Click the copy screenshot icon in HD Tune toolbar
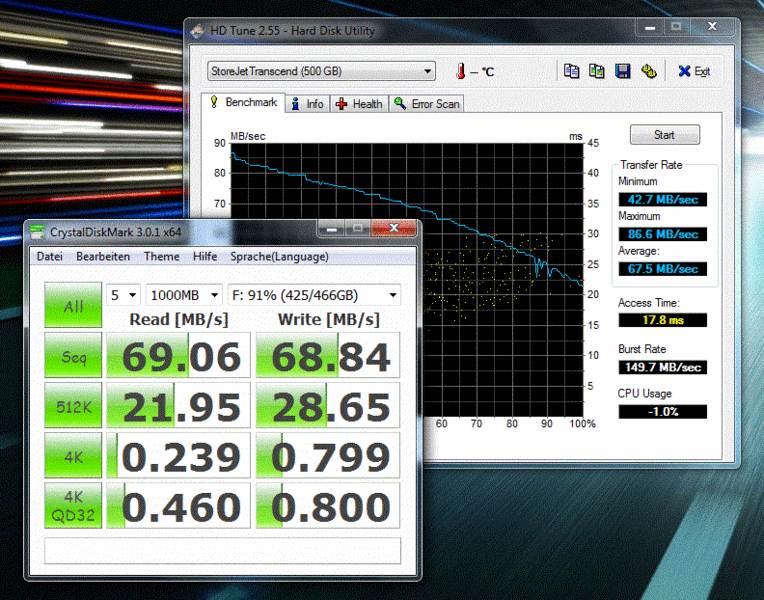This screenshot has height=600, width=764. tap(597, 71)
